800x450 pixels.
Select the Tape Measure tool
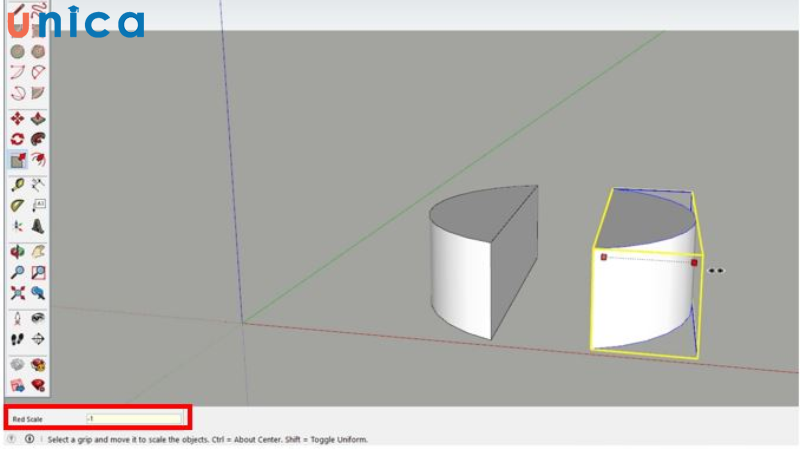pos(18,185)
